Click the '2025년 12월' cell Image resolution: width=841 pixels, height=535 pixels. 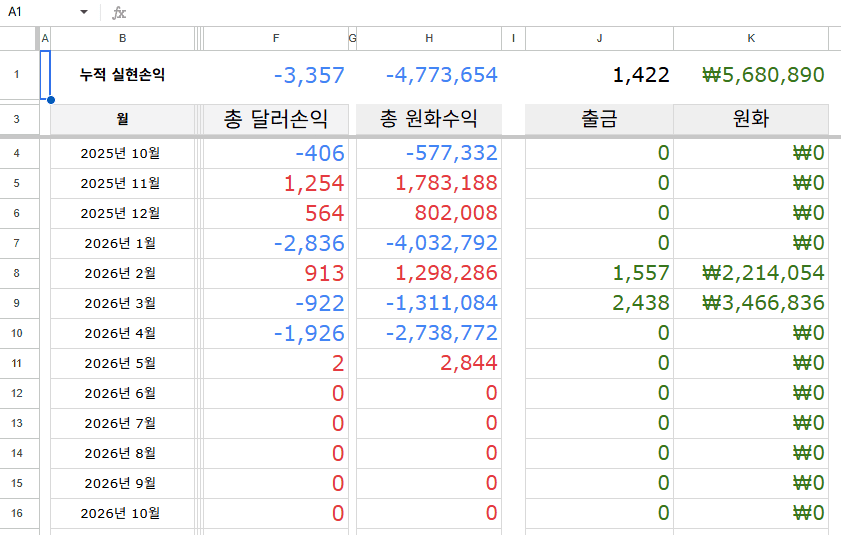pos(122,214)
